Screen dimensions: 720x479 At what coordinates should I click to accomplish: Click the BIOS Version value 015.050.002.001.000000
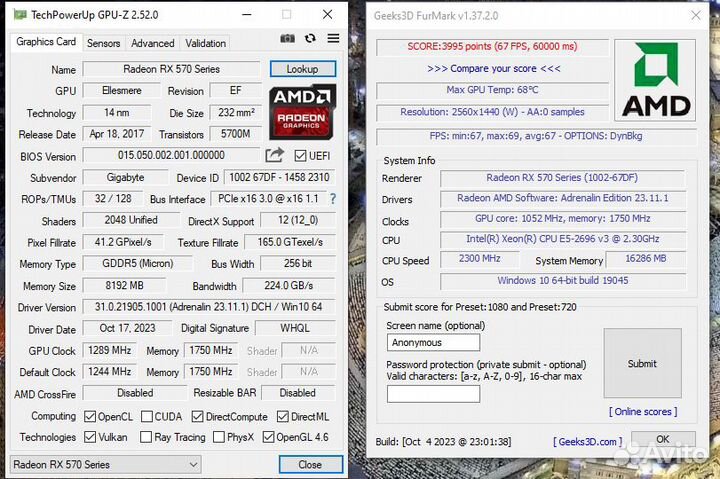171,155
